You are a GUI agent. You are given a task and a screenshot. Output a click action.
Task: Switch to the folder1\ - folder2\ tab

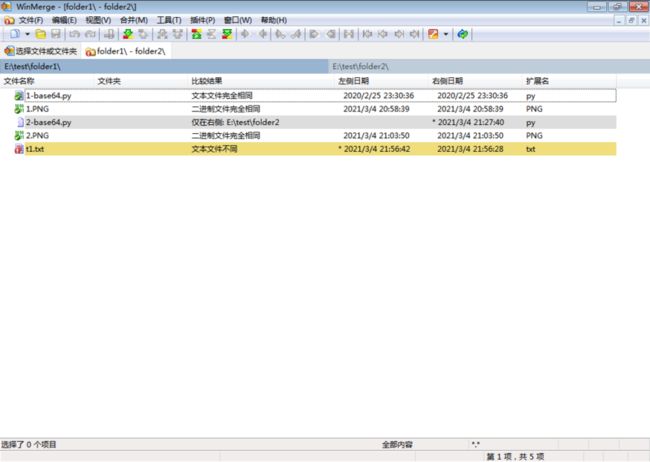coord(126,51)
